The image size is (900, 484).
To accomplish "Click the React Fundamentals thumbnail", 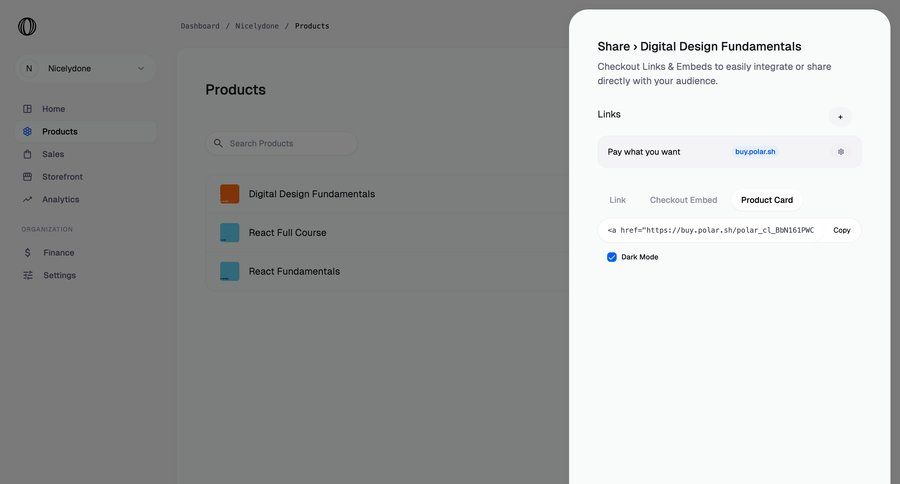I will [230, 271].
